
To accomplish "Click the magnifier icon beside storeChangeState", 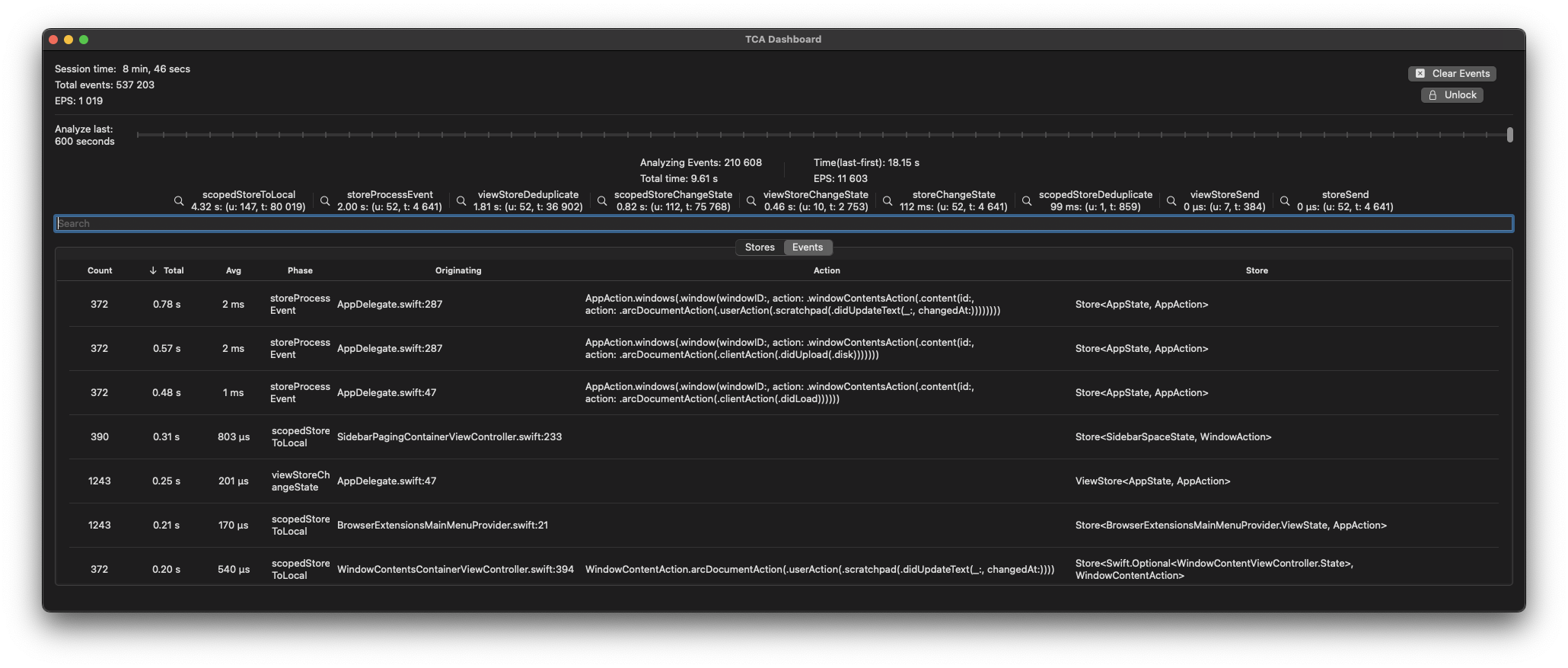I will click(888, 201).
